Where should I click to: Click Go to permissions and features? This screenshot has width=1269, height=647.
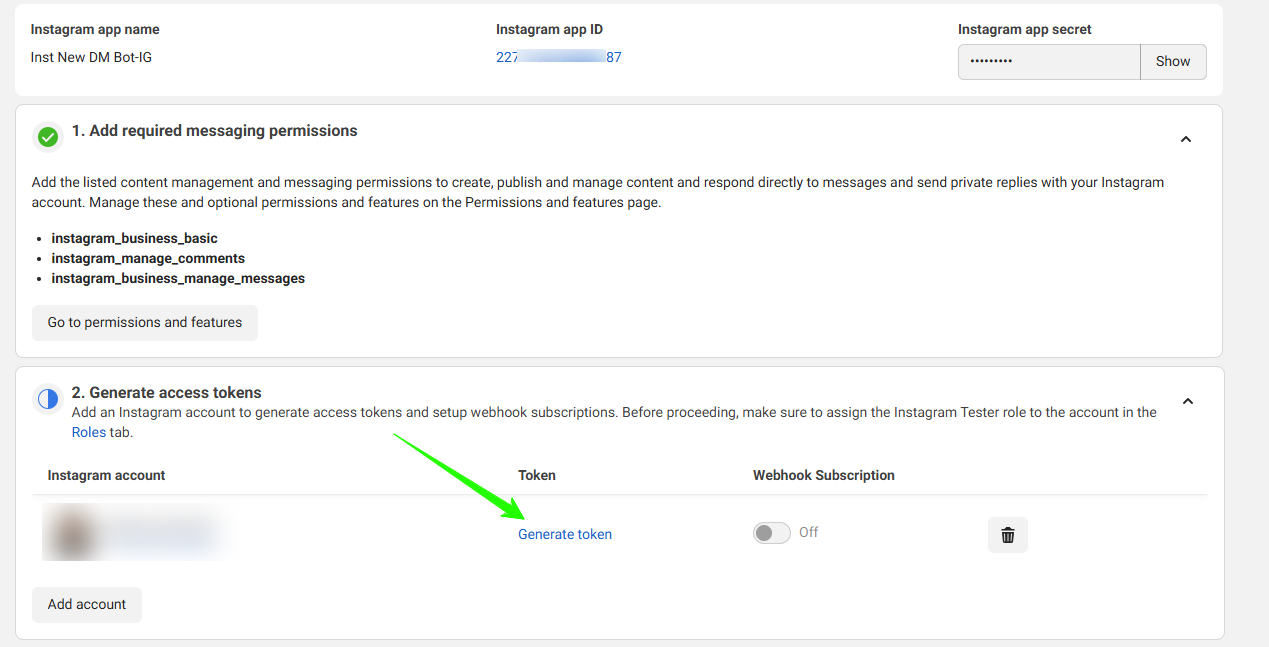tap(145, 322)
